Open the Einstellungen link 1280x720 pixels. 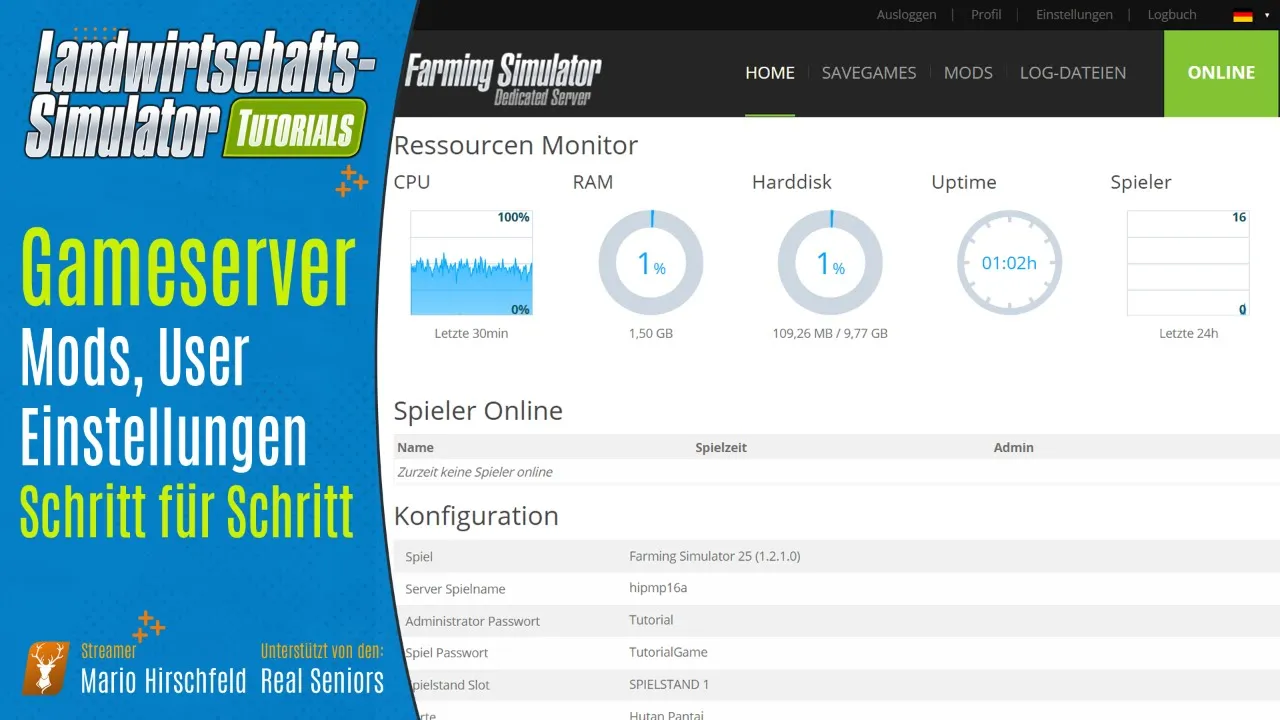1074,15
